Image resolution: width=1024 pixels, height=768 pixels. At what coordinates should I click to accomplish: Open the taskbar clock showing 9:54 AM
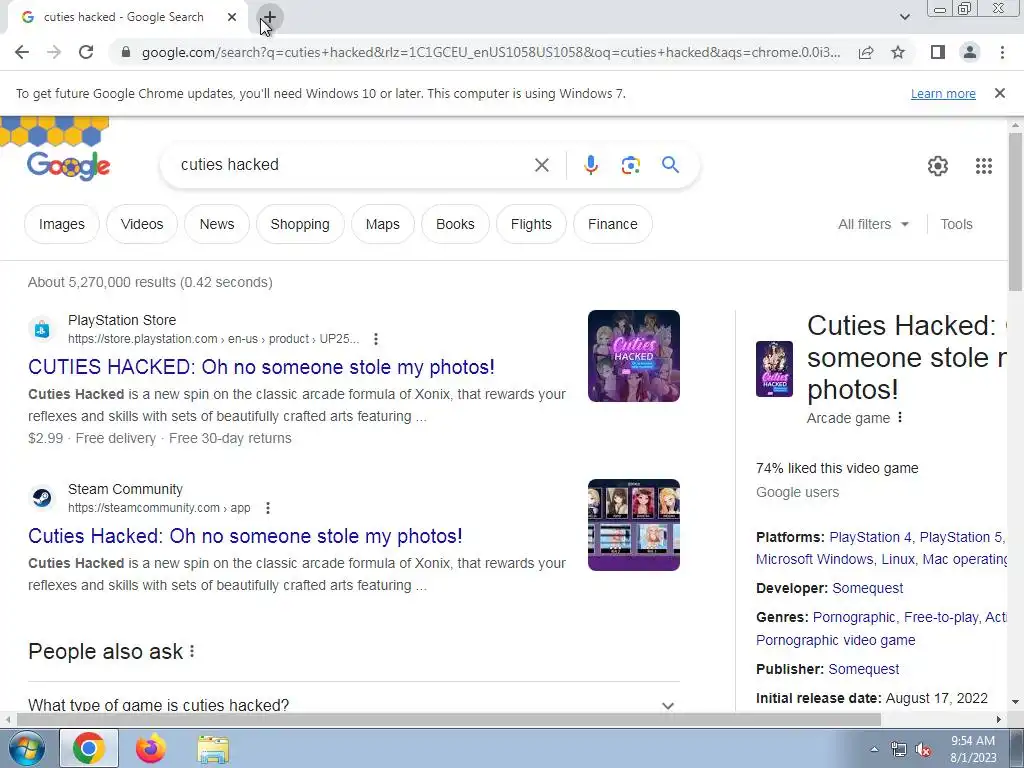(x=972, y=749)
